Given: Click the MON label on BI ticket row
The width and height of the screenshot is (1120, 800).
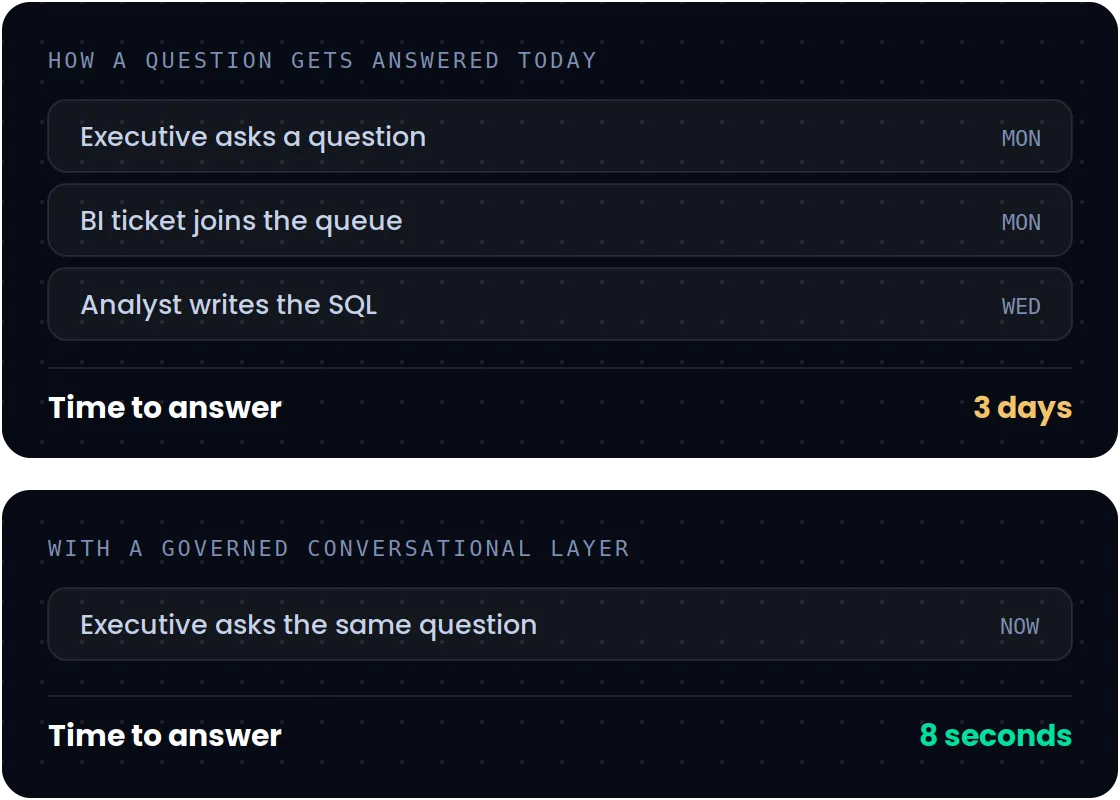Looking at the screenshot, I should point(1021,223).
